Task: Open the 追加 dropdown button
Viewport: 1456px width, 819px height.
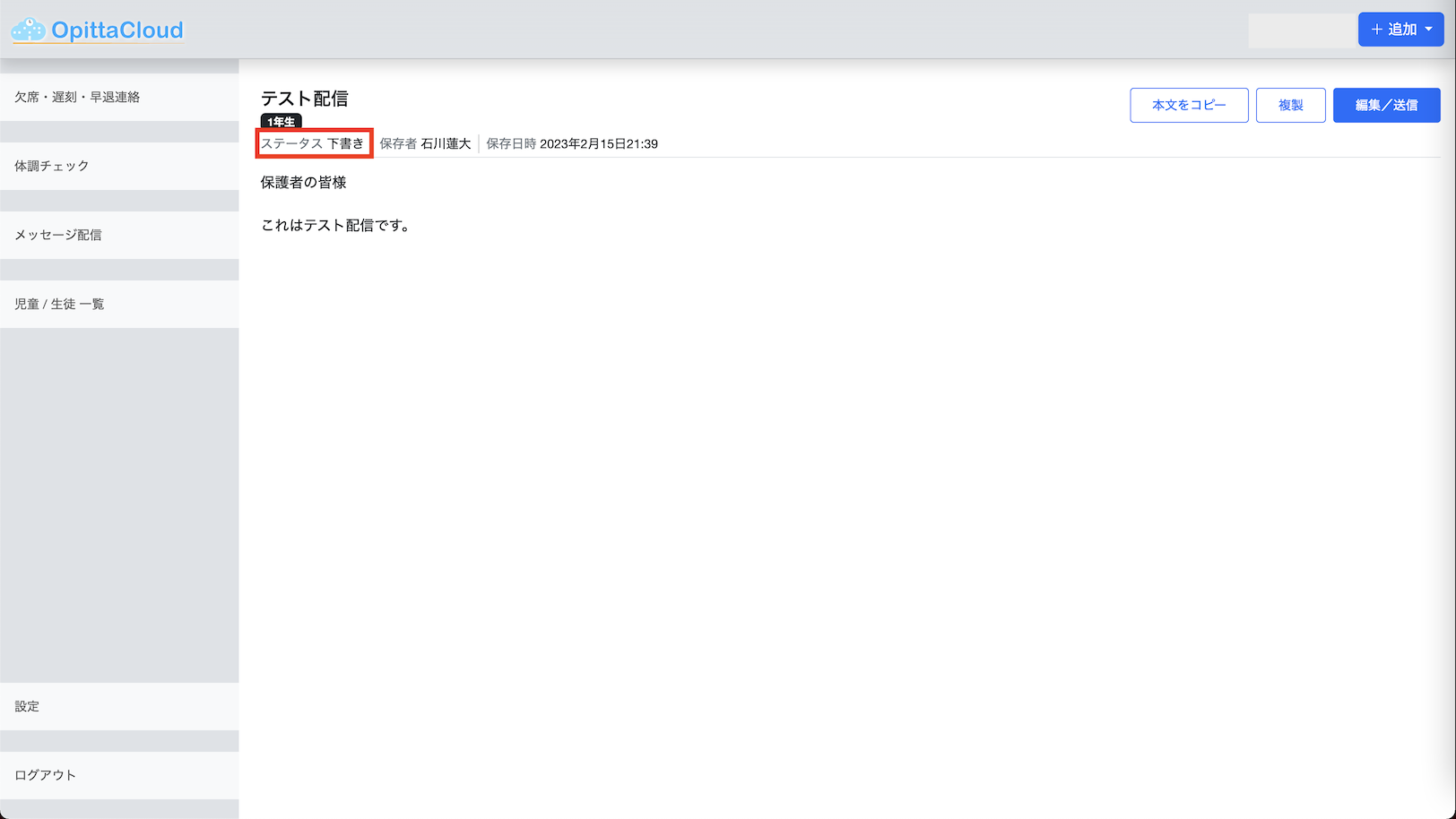Action: coord(1400,30)
